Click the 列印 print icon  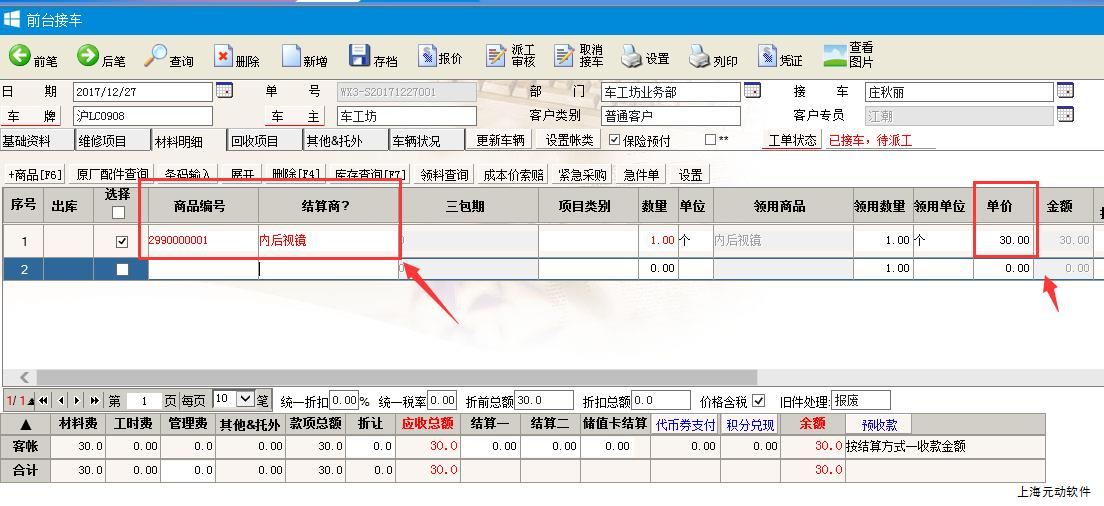[x=699, y=57]
